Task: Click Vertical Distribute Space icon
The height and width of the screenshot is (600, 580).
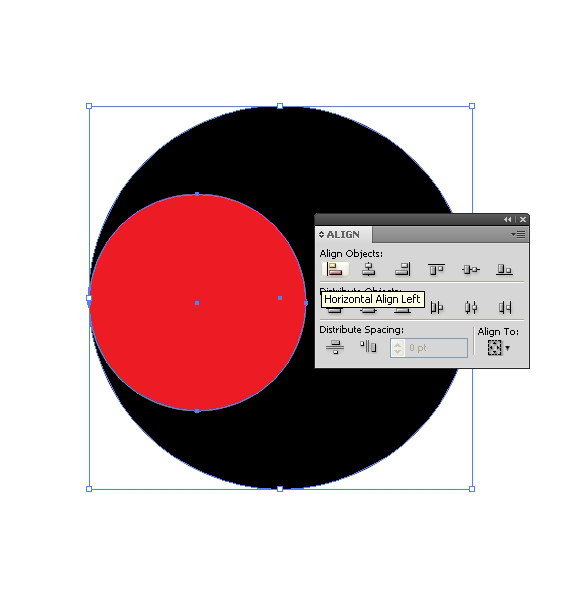Action: click(335, 347)
